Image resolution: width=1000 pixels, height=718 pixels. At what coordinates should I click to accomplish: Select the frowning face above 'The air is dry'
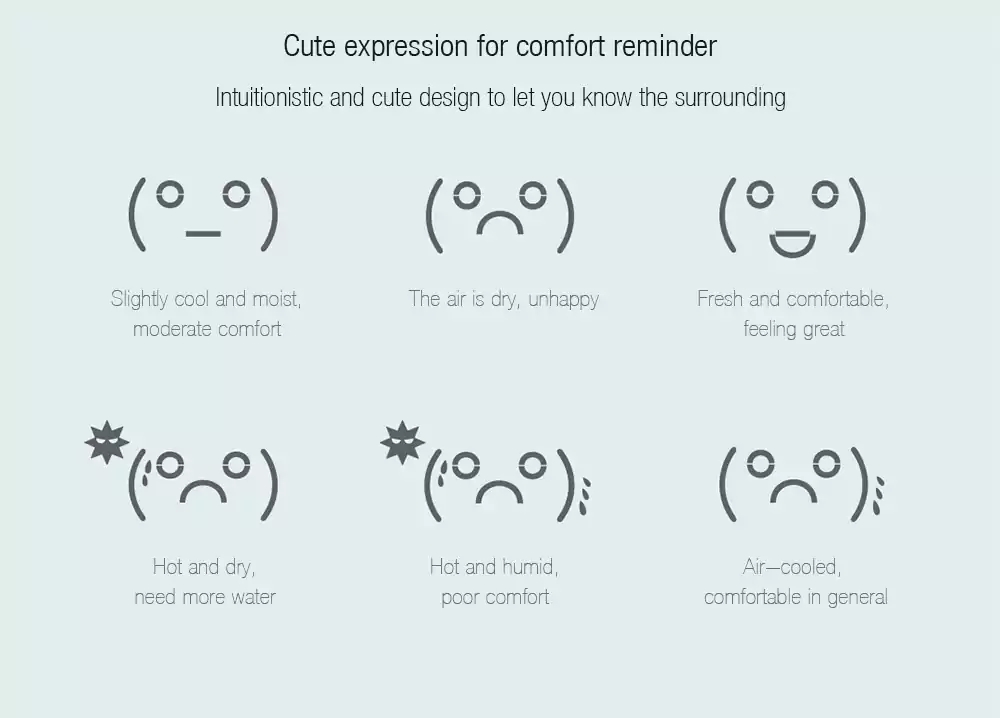tap(500, 214)
